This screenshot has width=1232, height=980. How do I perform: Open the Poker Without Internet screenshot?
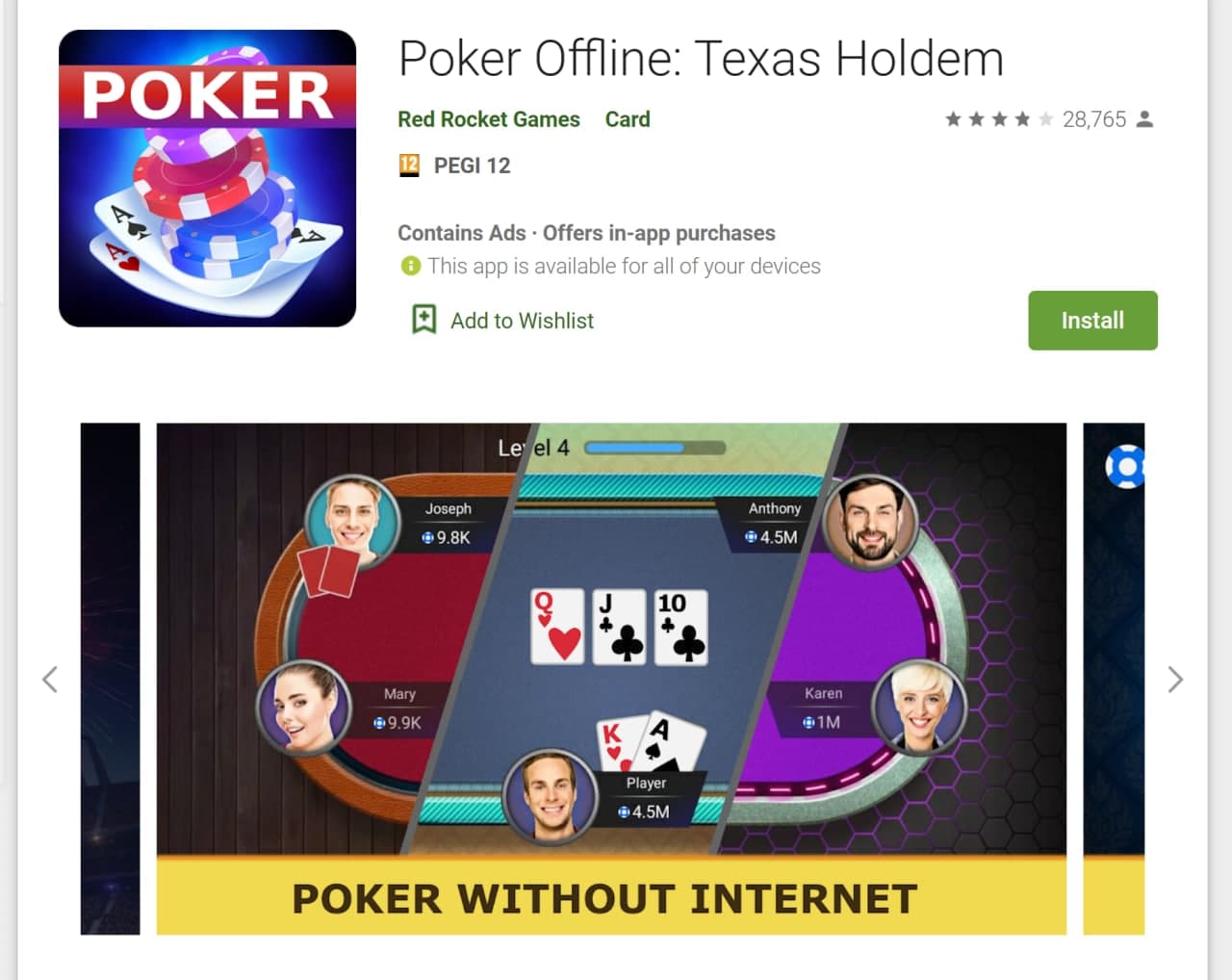point(611,679)
